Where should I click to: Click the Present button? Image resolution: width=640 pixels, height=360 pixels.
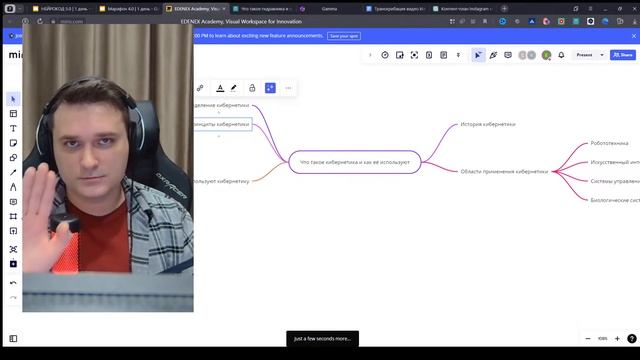point(584,55)
